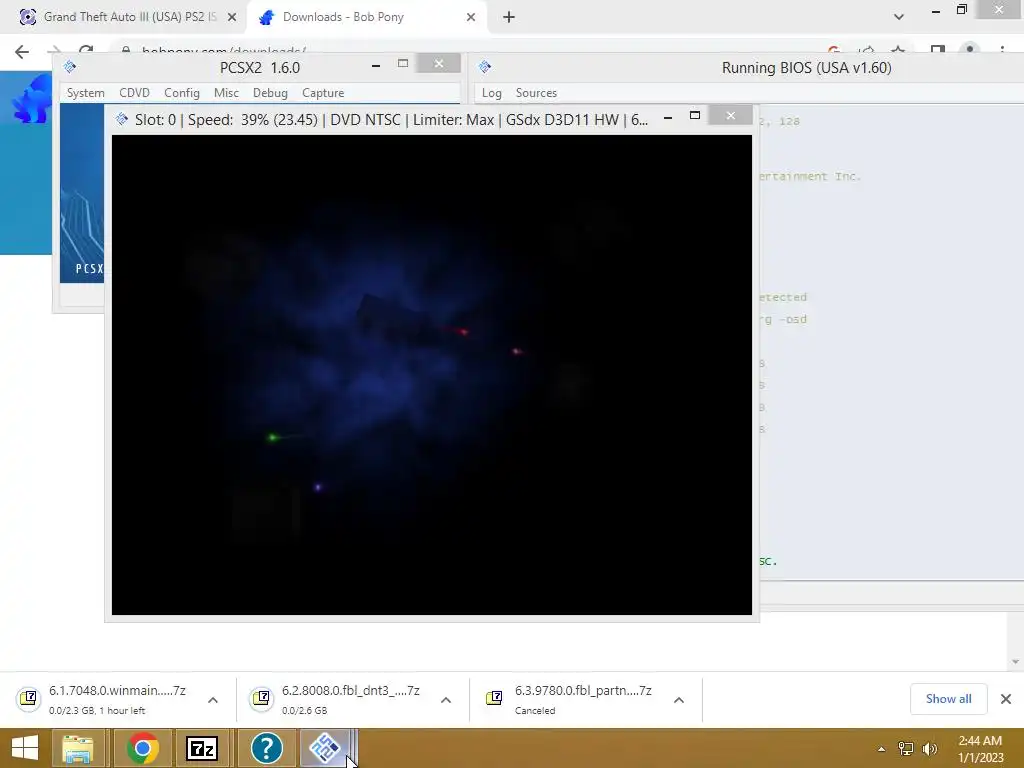1024x768 pixels.
Task: Open the Chrome three-dot menu
Action: tap(1002, 49)
